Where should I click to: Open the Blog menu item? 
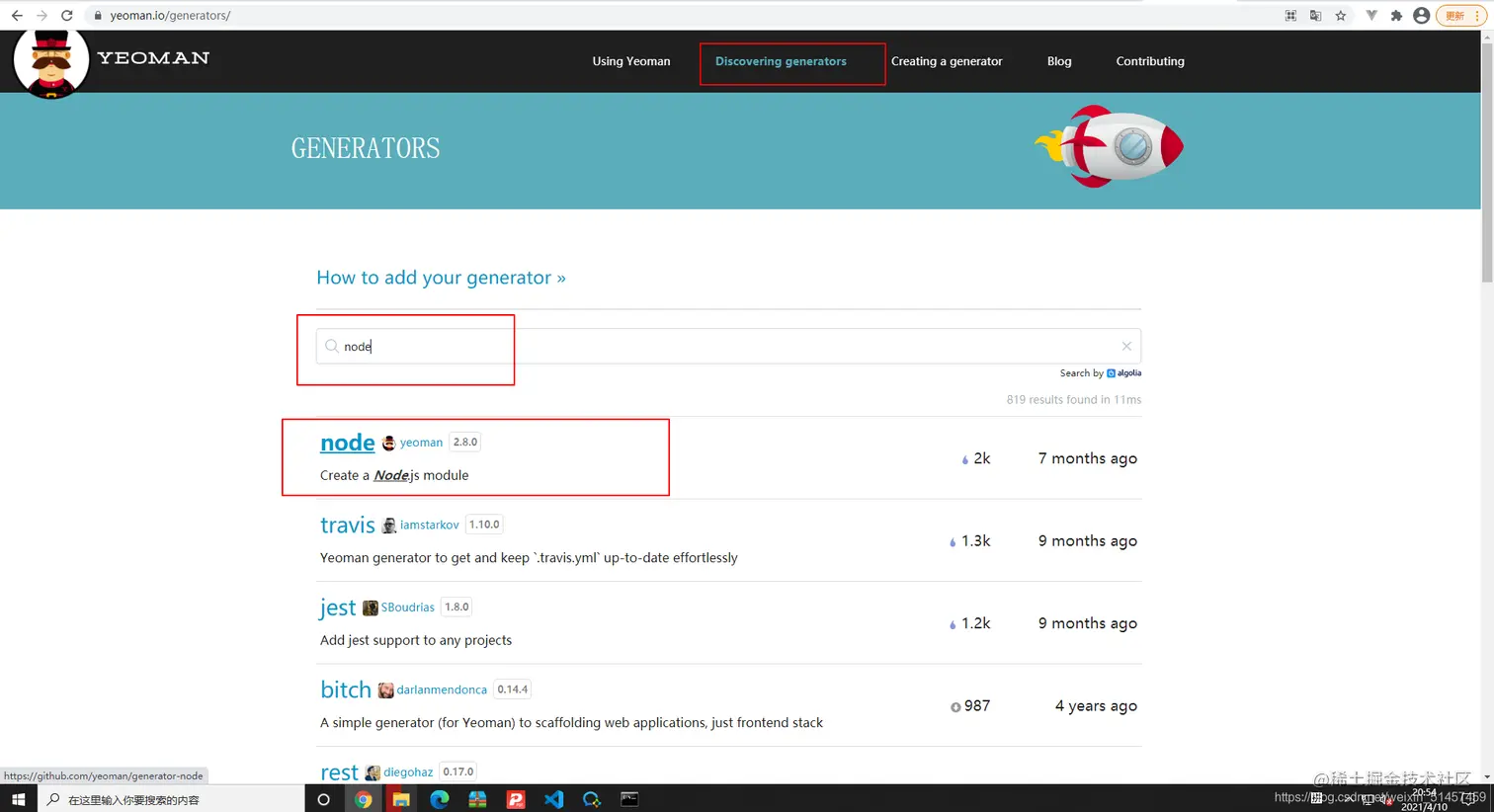click(1059, 61)
